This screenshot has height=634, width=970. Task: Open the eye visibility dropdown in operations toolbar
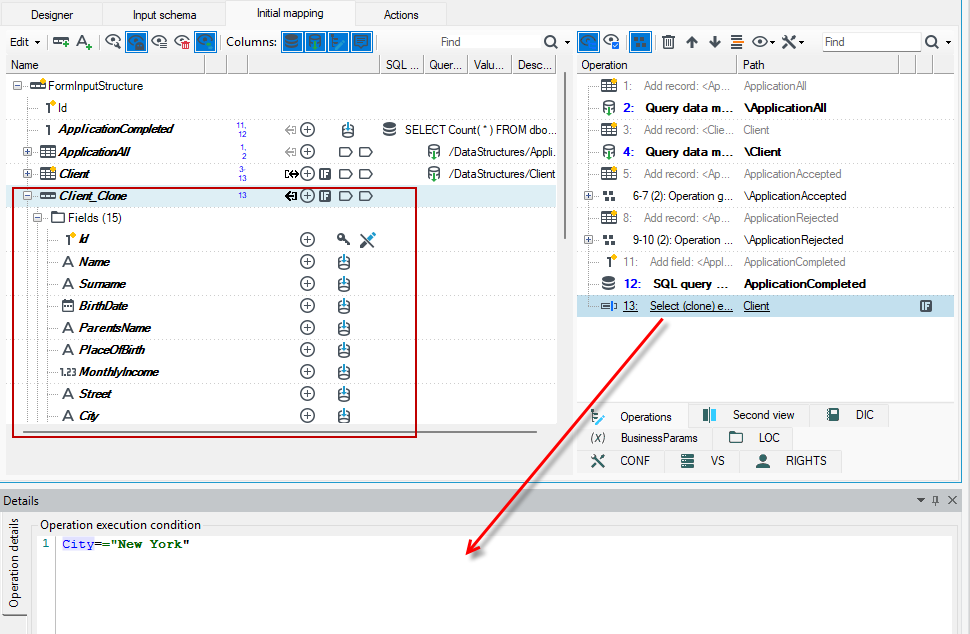(x=763, y=41)
